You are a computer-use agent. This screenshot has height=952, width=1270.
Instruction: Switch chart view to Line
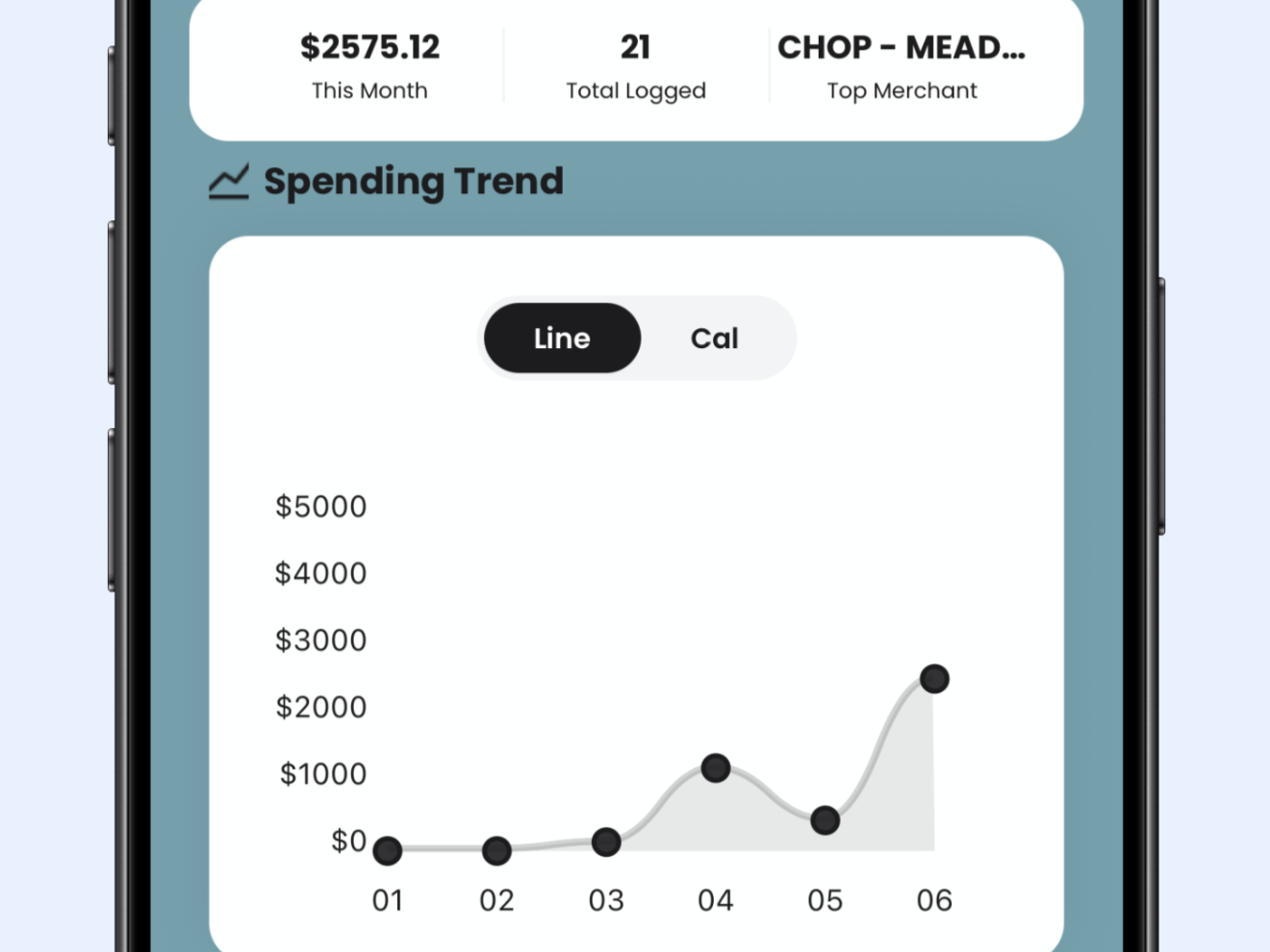[x=562, y=338]
